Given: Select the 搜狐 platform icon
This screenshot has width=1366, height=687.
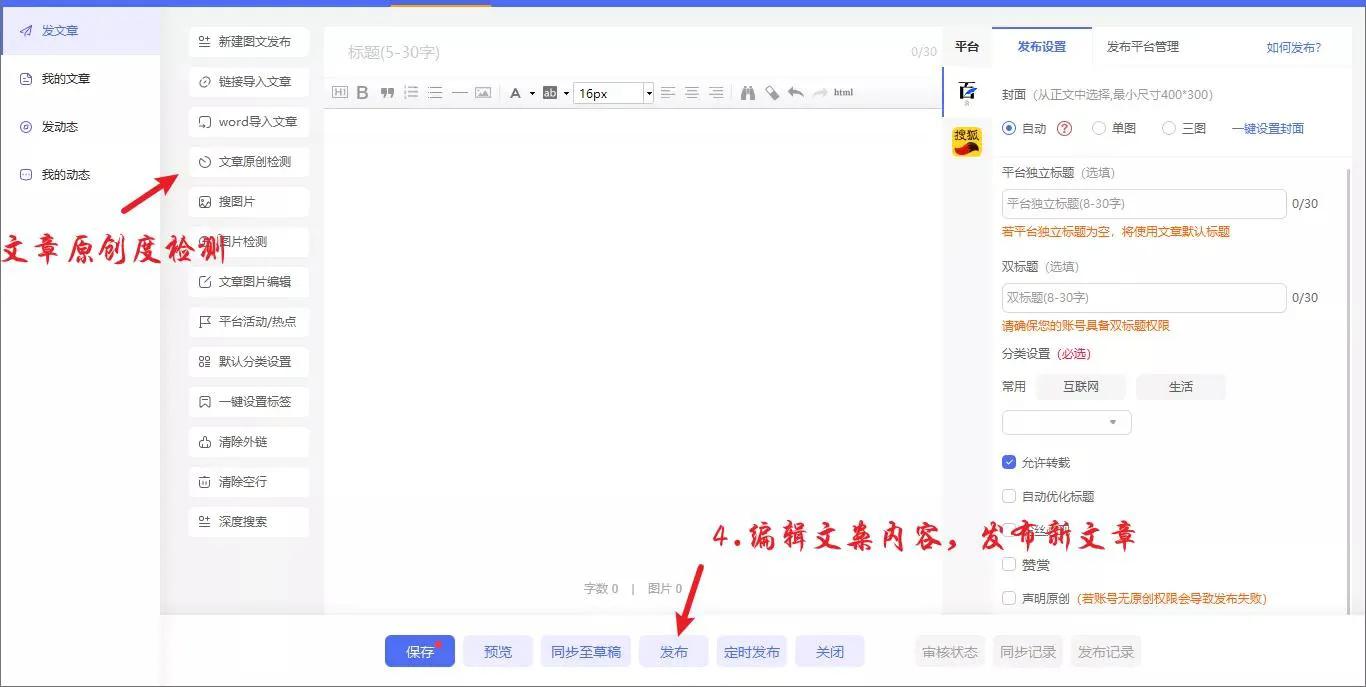Looking at the screenshot, I should (x=966, y=141).
